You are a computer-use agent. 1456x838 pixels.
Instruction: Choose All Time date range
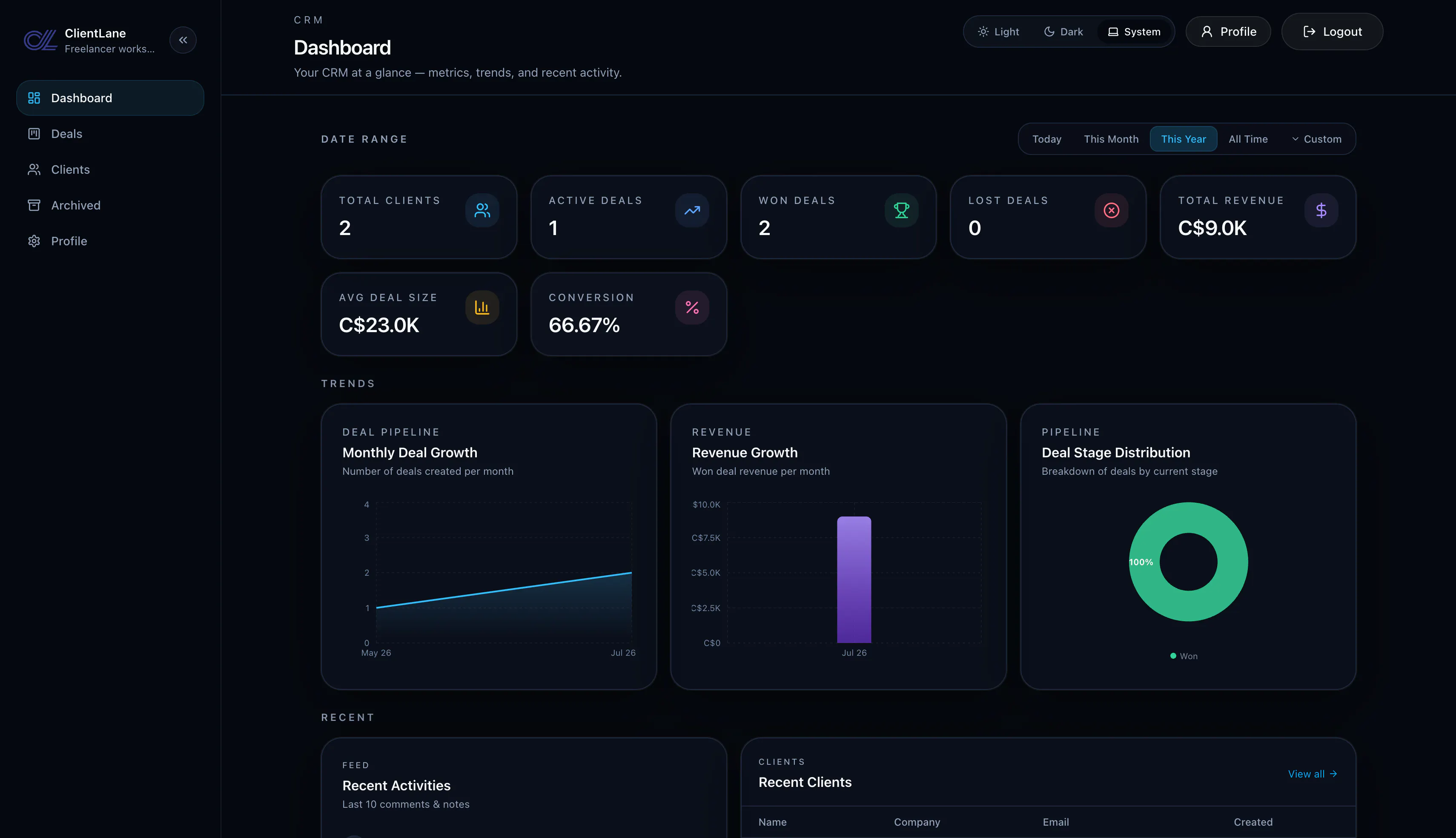tap(1248, 139)
